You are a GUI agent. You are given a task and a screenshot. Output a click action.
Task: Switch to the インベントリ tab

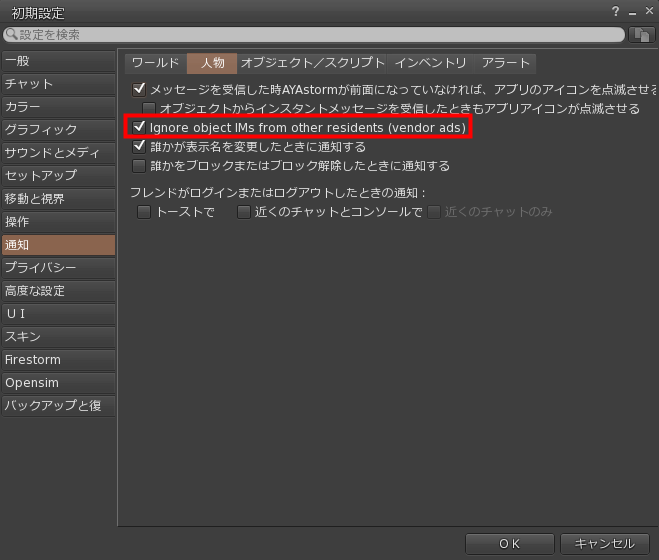[x=431, y=63]
